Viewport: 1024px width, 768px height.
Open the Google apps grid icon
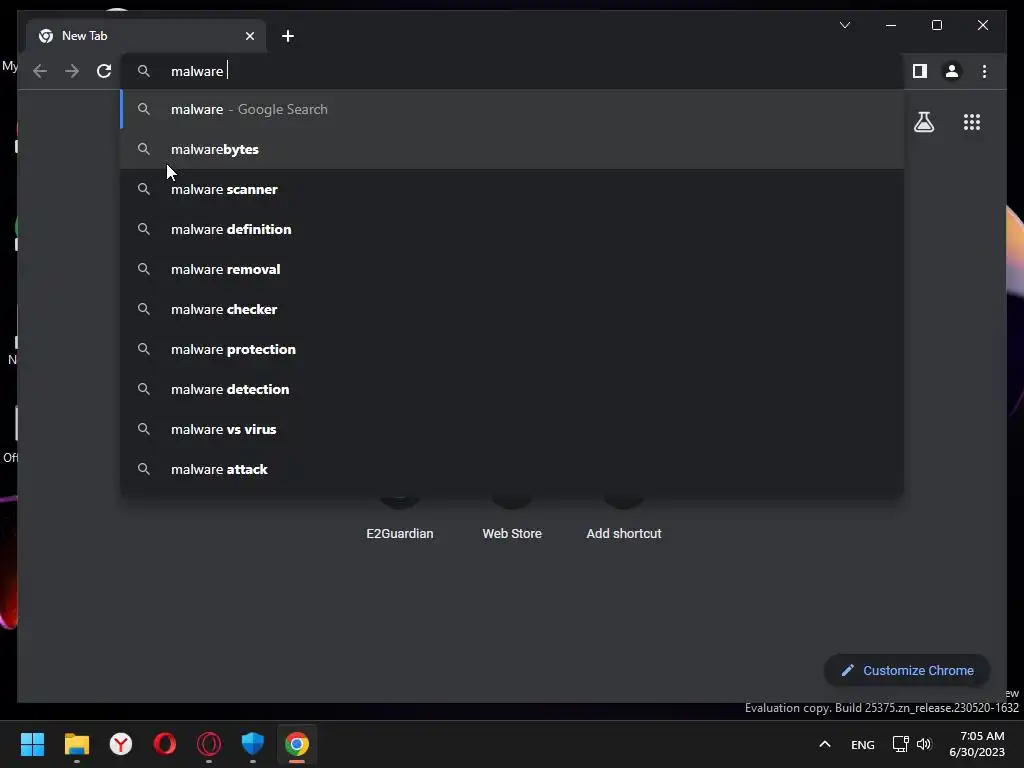[972, 122]
